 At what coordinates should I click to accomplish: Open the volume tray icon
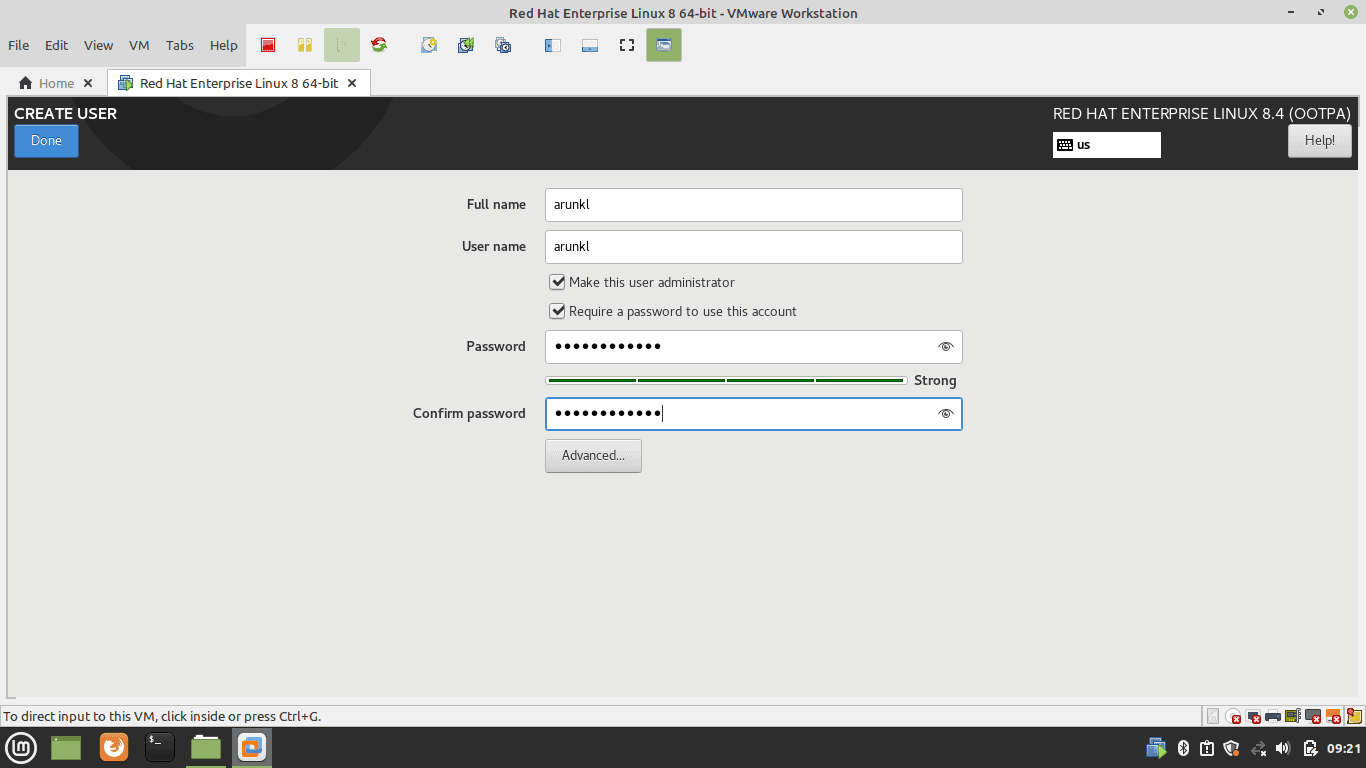1283,748
